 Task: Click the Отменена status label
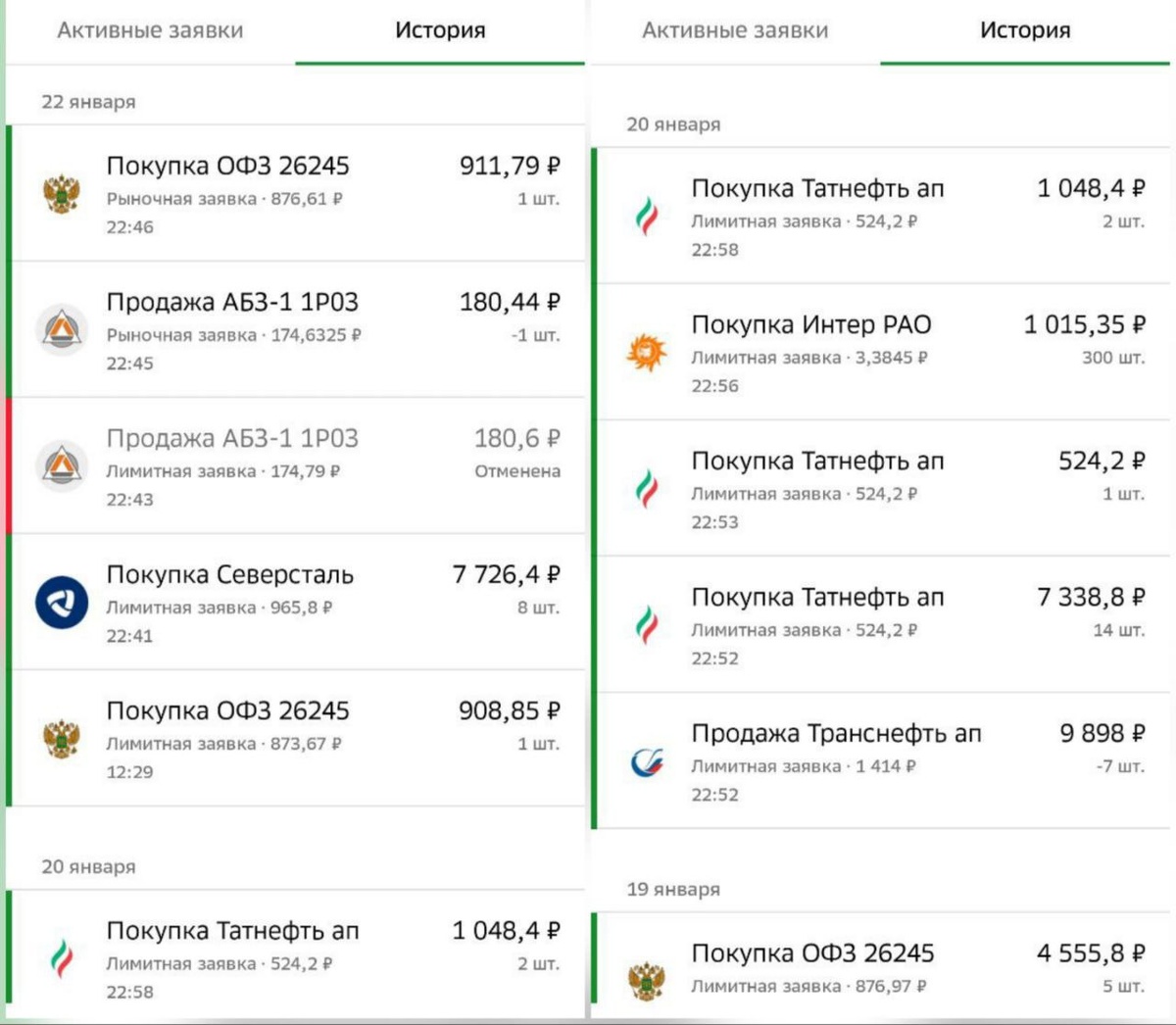tap(517, 471)
